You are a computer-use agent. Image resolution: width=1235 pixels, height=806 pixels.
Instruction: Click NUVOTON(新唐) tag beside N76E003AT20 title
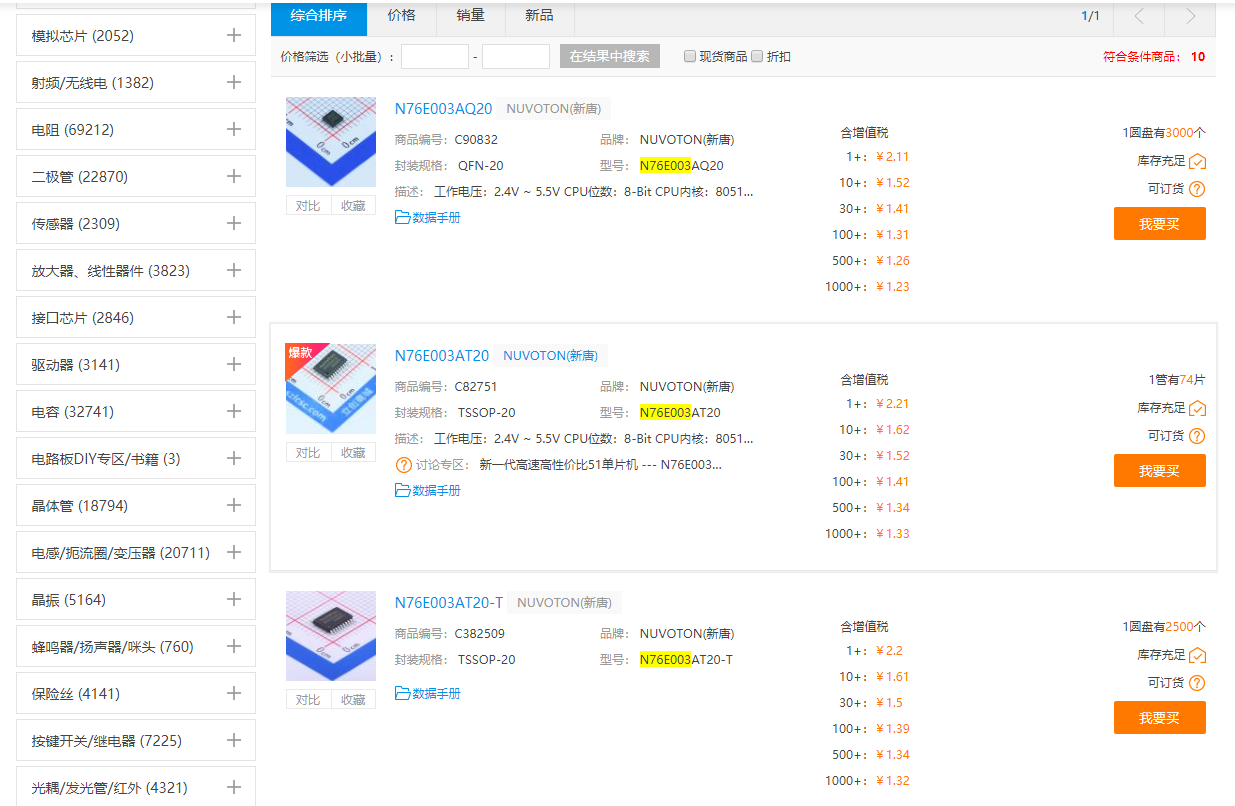click(550, 356)
